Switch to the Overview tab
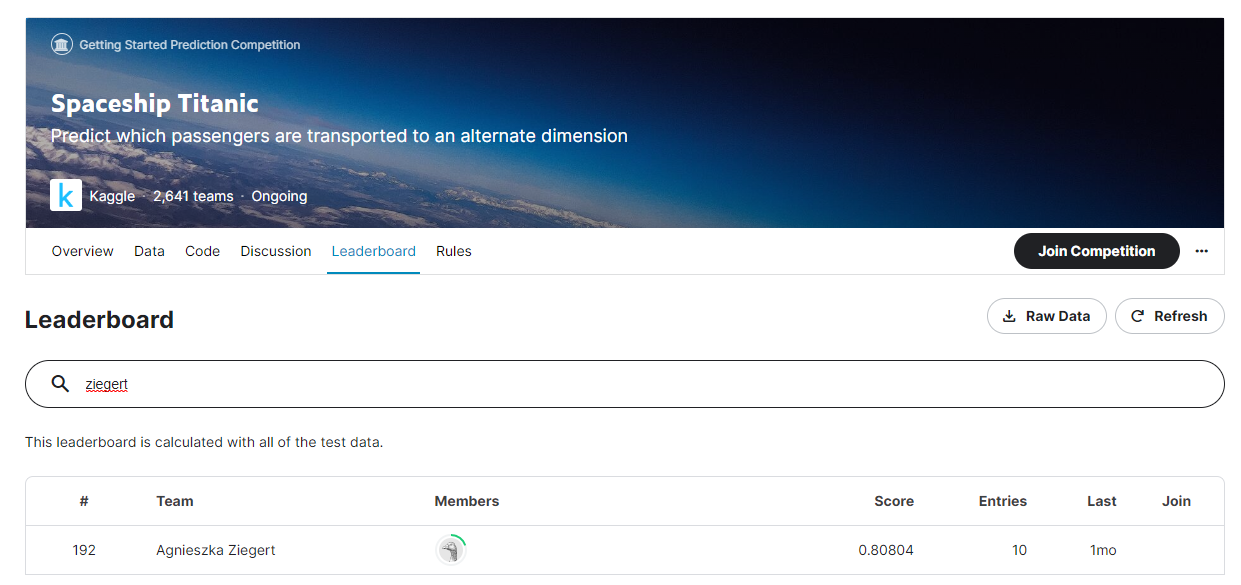The image size is (1241, 585). [82, 251]
